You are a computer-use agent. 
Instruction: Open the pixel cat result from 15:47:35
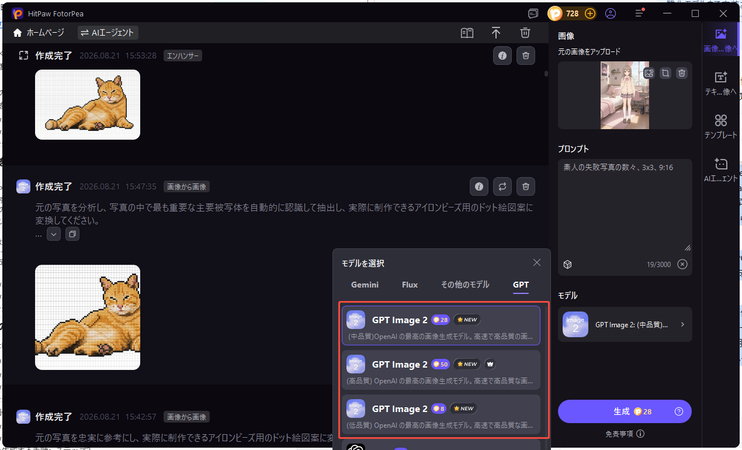point(88,318)
